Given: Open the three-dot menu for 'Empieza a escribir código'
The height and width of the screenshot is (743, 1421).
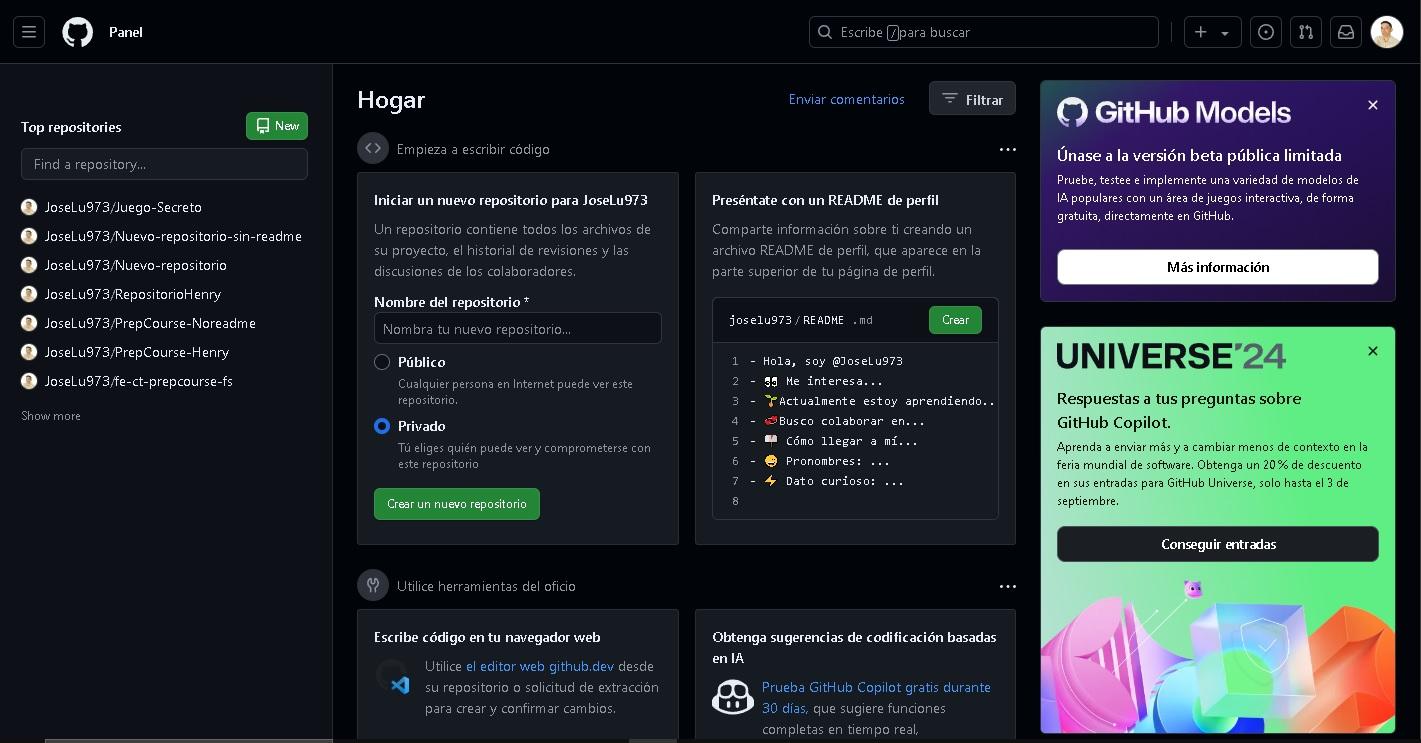Looking at the screenshot, I should pos(1007,149).
